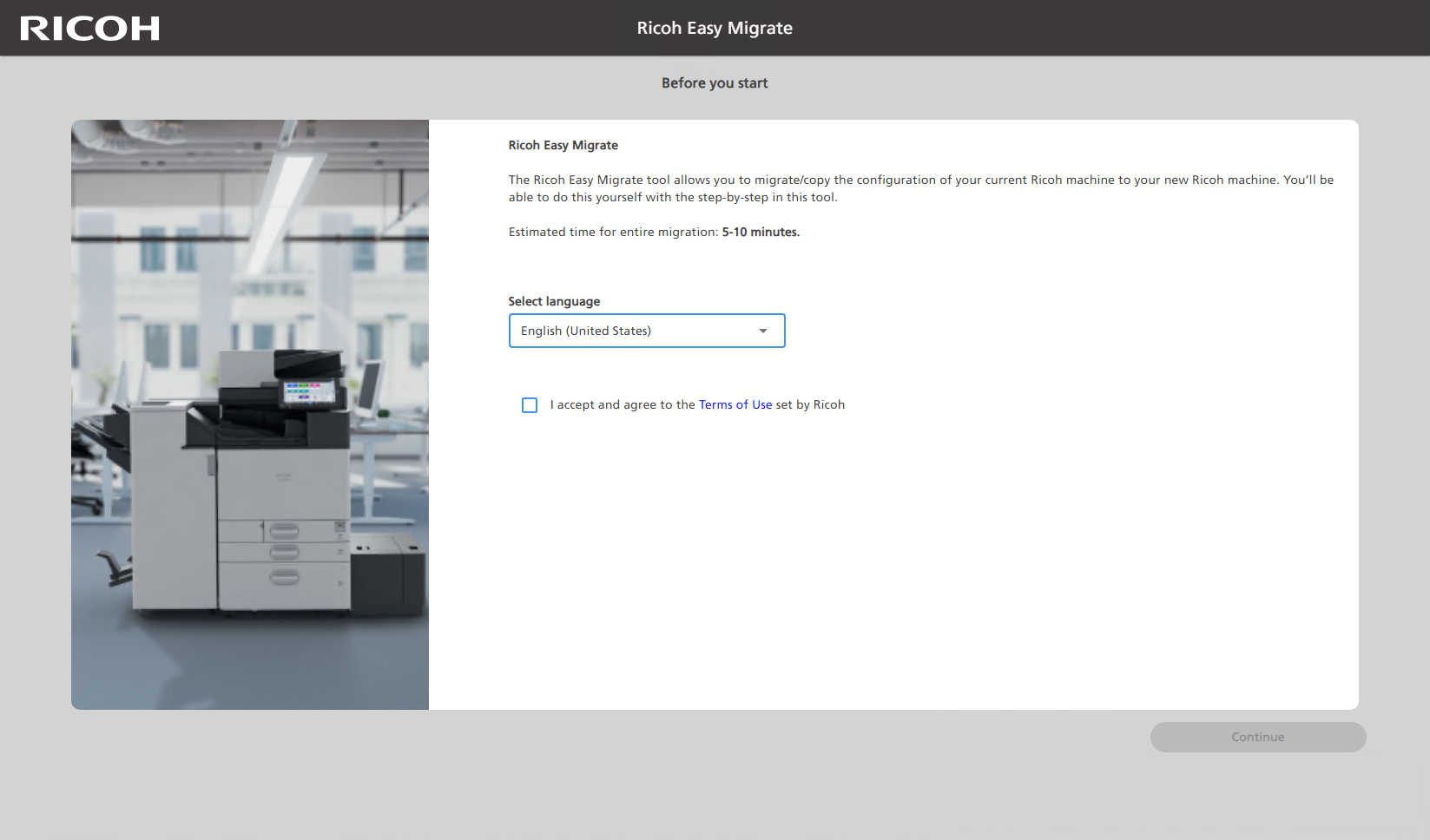Click the printer's colorful touchscreen panel
The image size is (1430, 840).
tap(308, 391)
